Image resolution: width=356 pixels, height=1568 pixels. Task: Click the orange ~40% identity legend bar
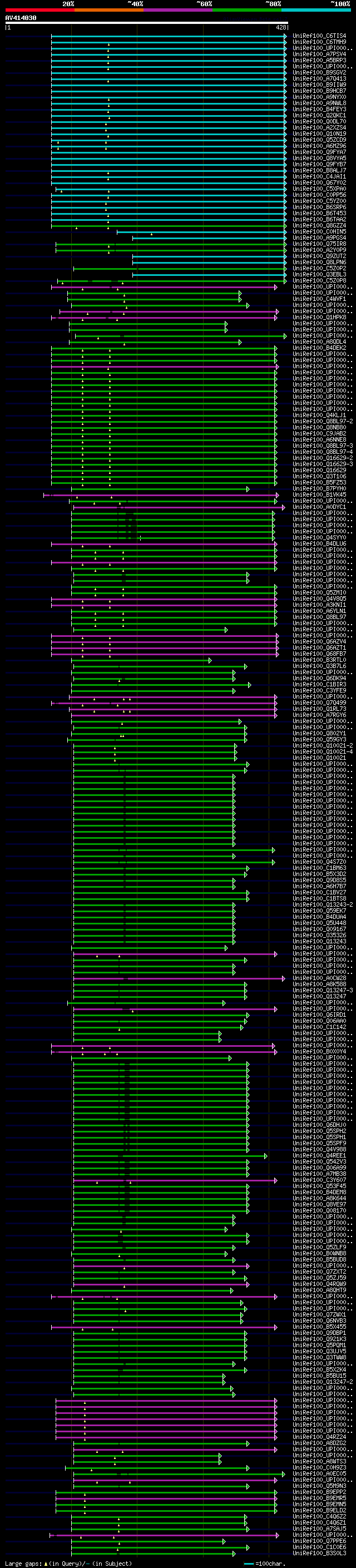109,11
